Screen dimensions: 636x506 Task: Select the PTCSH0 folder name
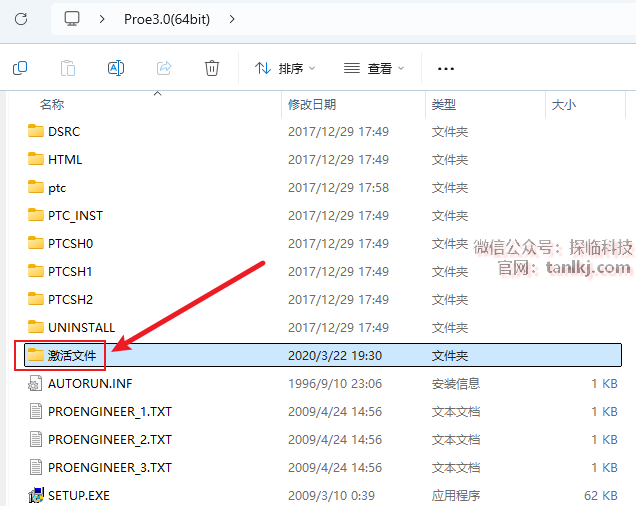71,243
